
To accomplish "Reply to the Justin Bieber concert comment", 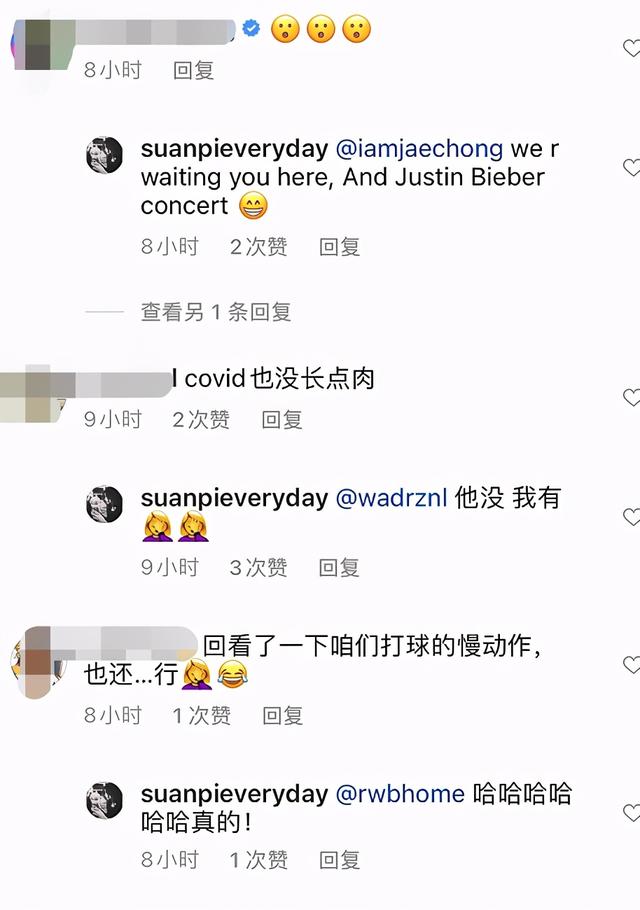I will (339, 247).
